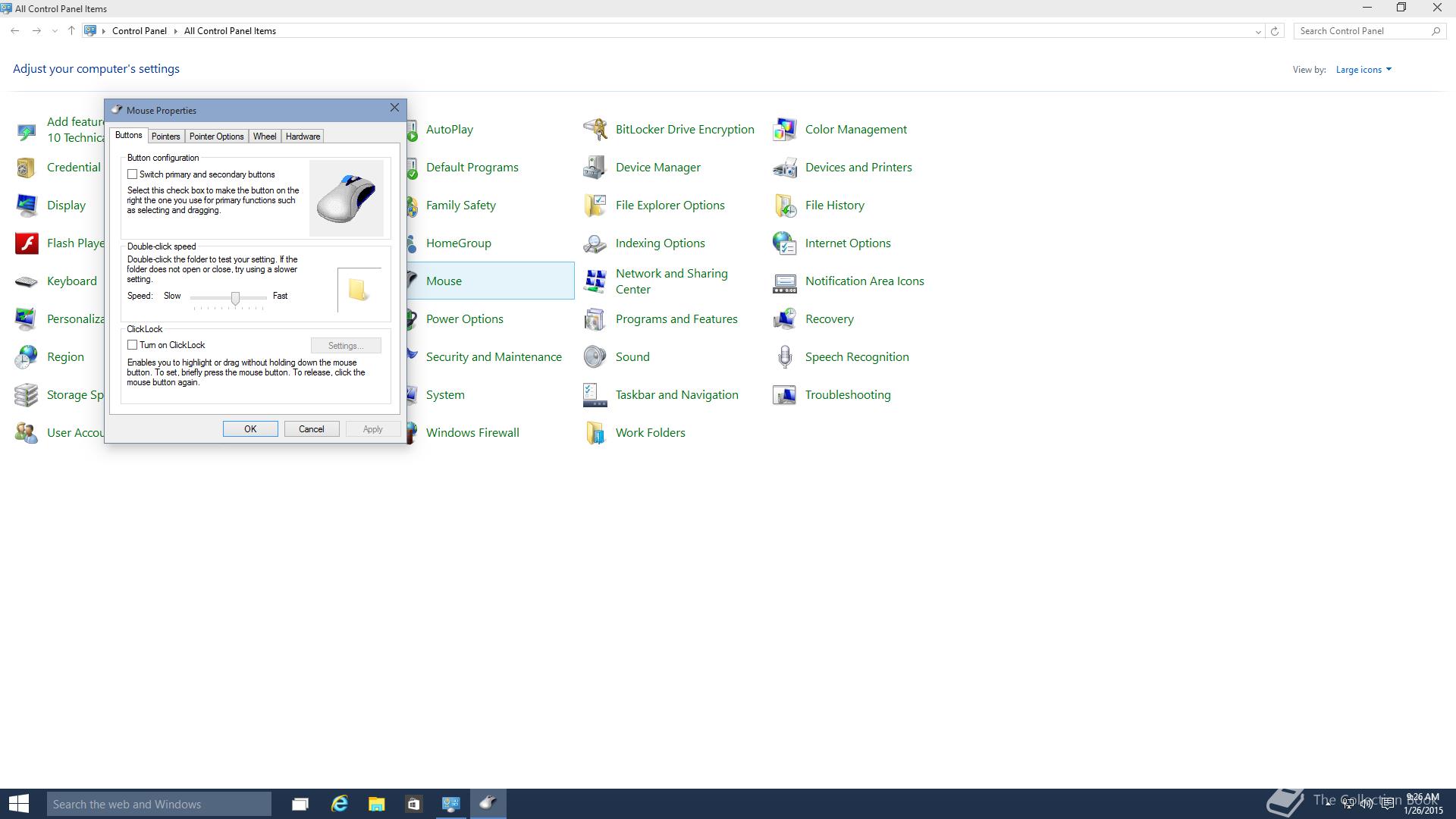The image size is (1456, 819).
Task: Click the Device Manager icon
Action: (595, 167)
